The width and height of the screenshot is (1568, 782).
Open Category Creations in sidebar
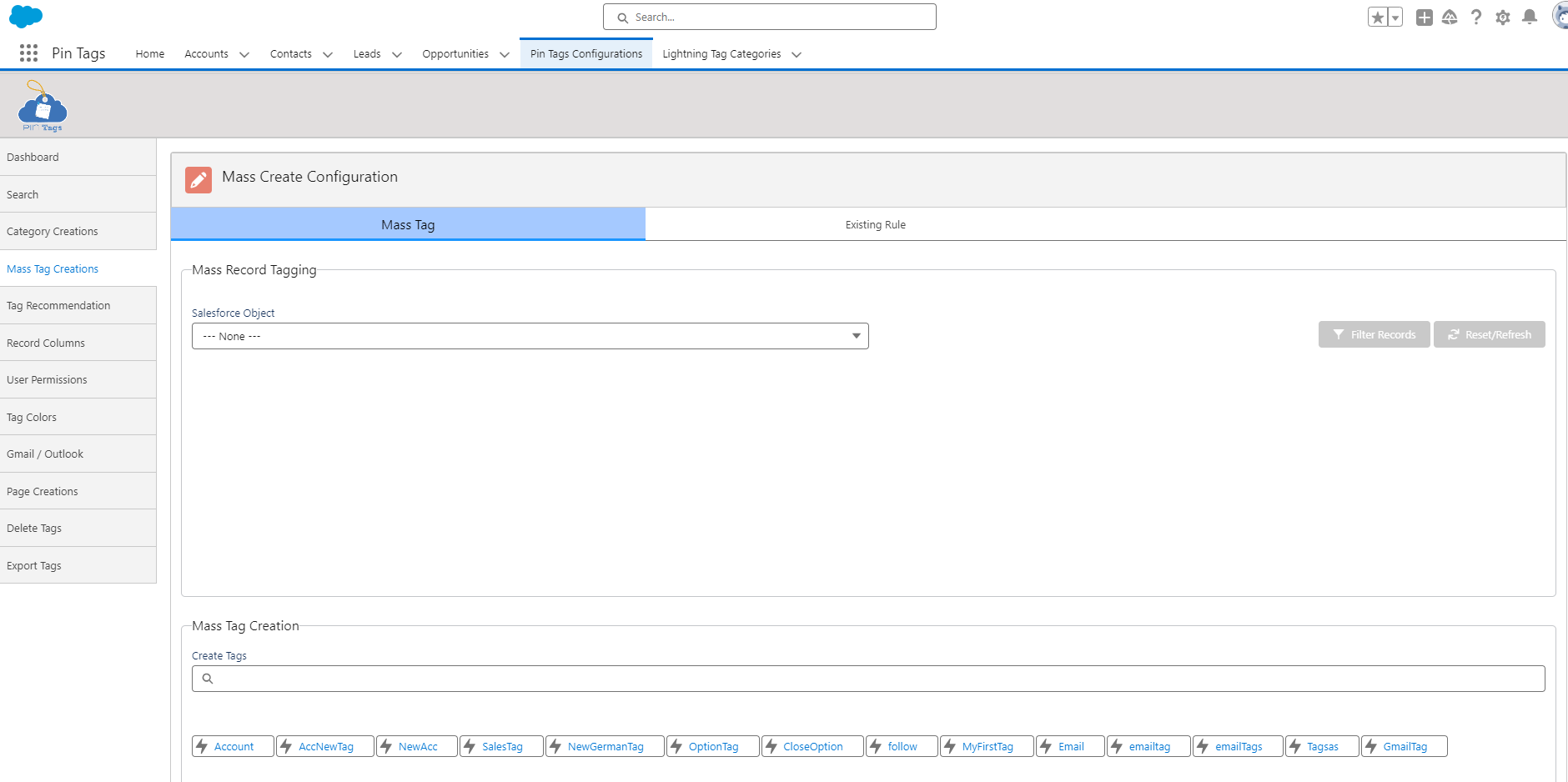(x=78, y=231)
